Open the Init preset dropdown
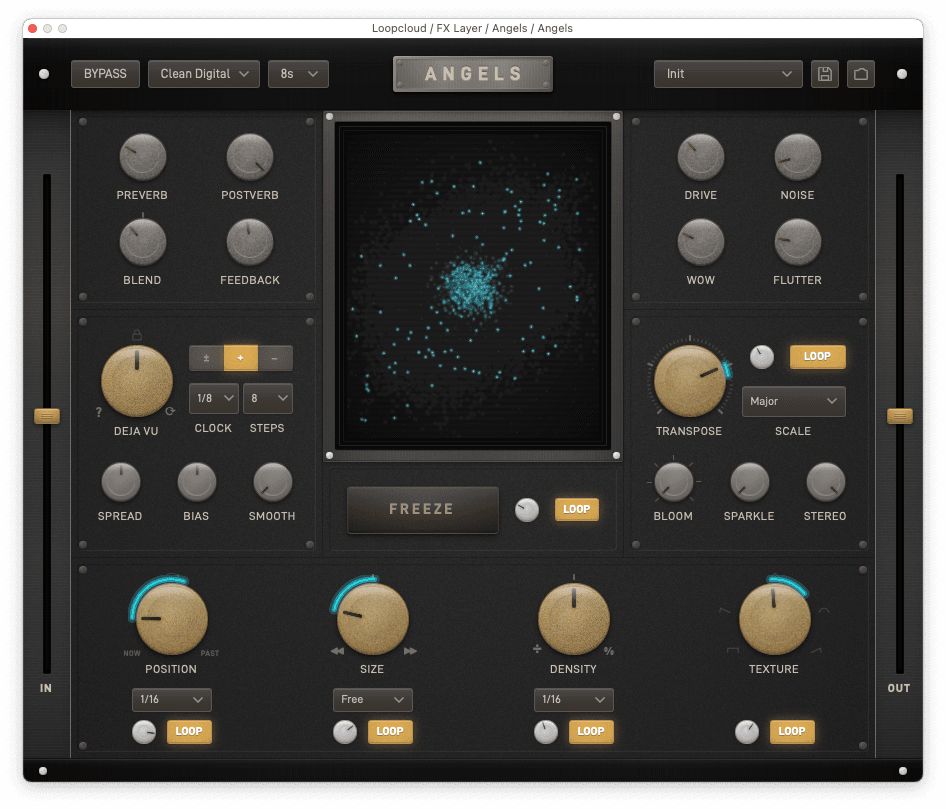 728,74
